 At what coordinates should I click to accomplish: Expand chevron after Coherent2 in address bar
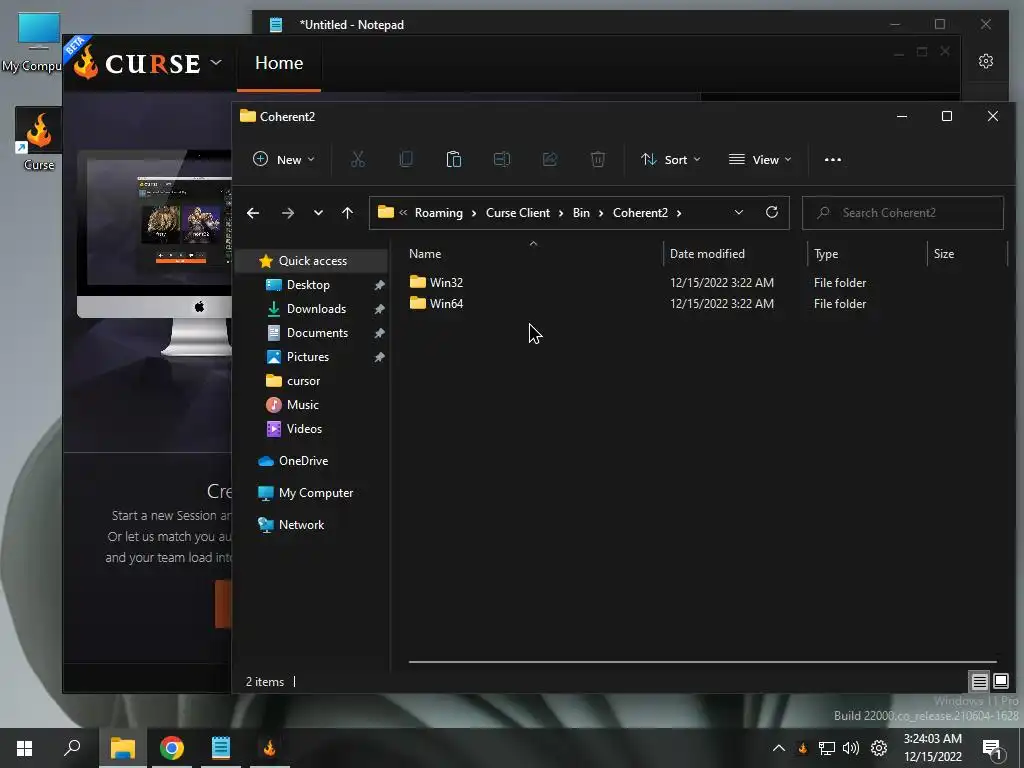pyautogui.click(x=679, y=213)
